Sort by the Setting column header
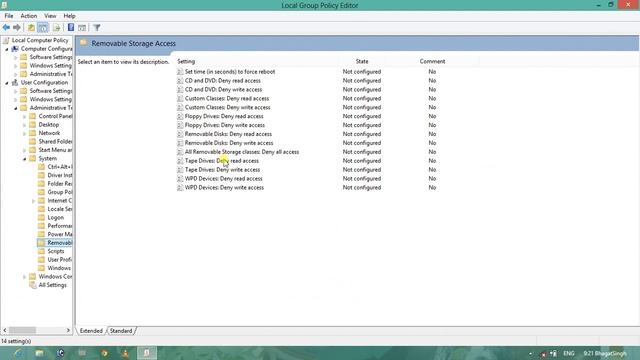This screenshot has width=640, height=360. [186, 61]
